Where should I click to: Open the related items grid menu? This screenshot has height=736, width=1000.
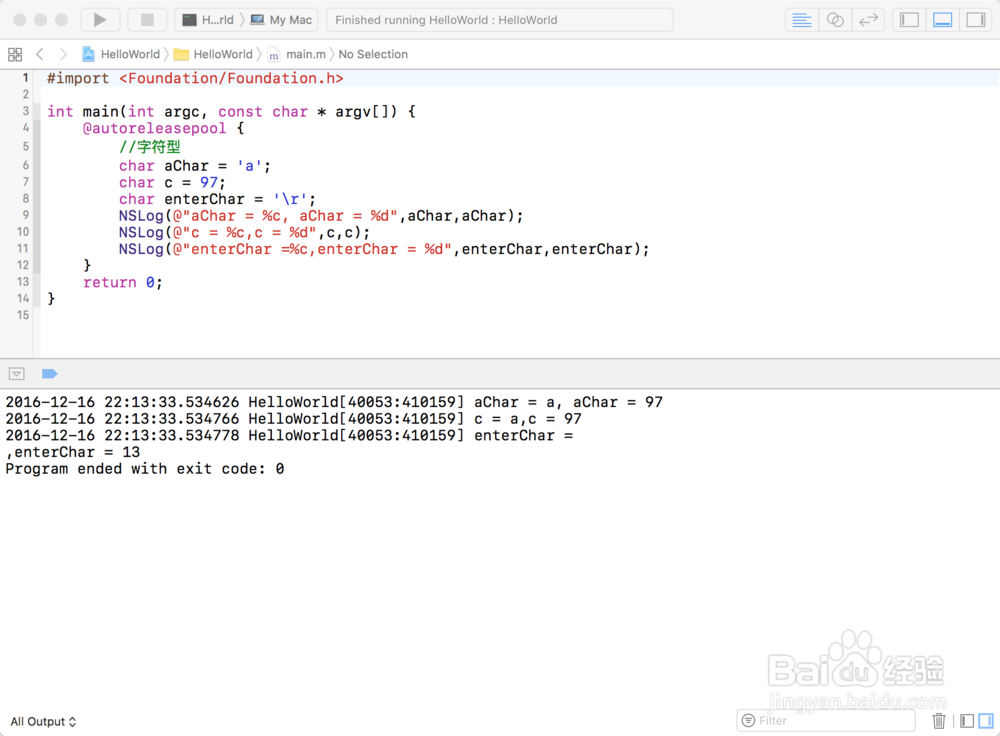tap(15, 54)
